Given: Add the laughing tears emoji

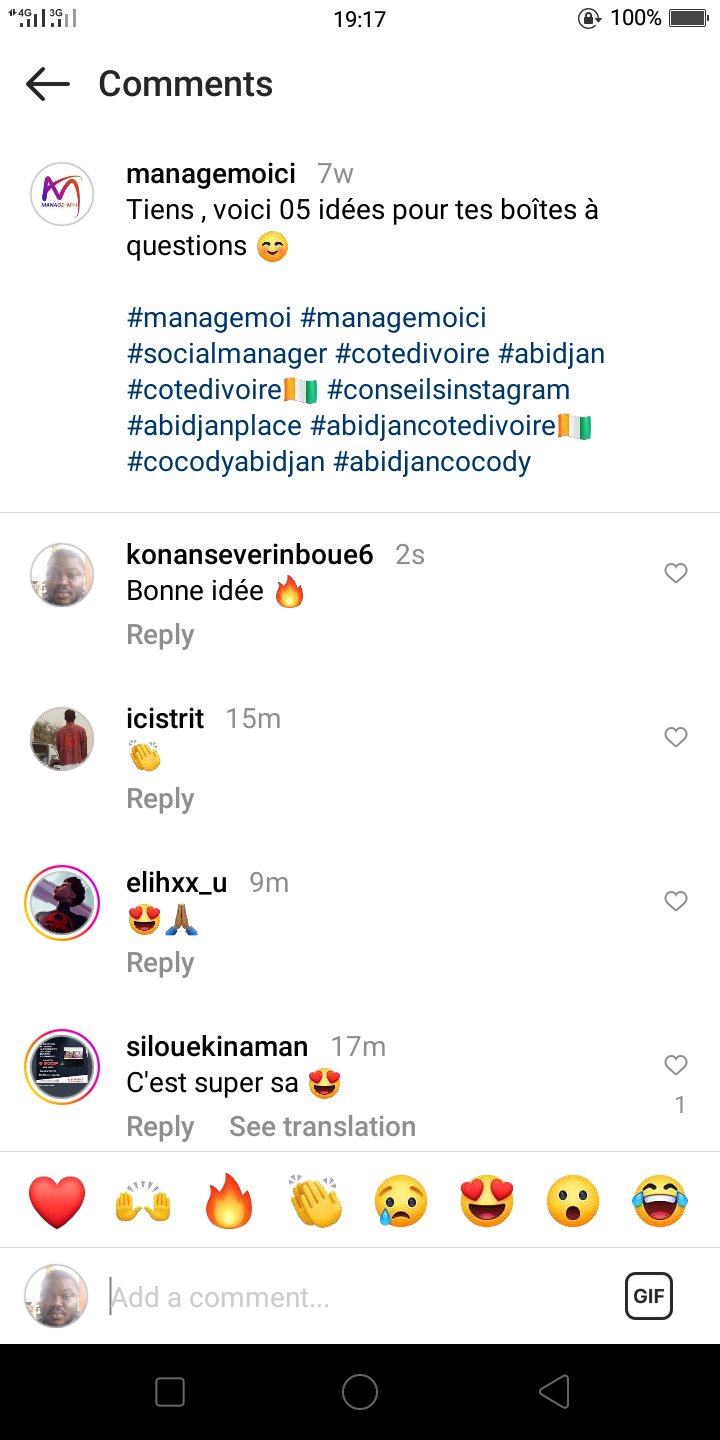Looking at the screenshot, I should click(x=660, y=1201).
